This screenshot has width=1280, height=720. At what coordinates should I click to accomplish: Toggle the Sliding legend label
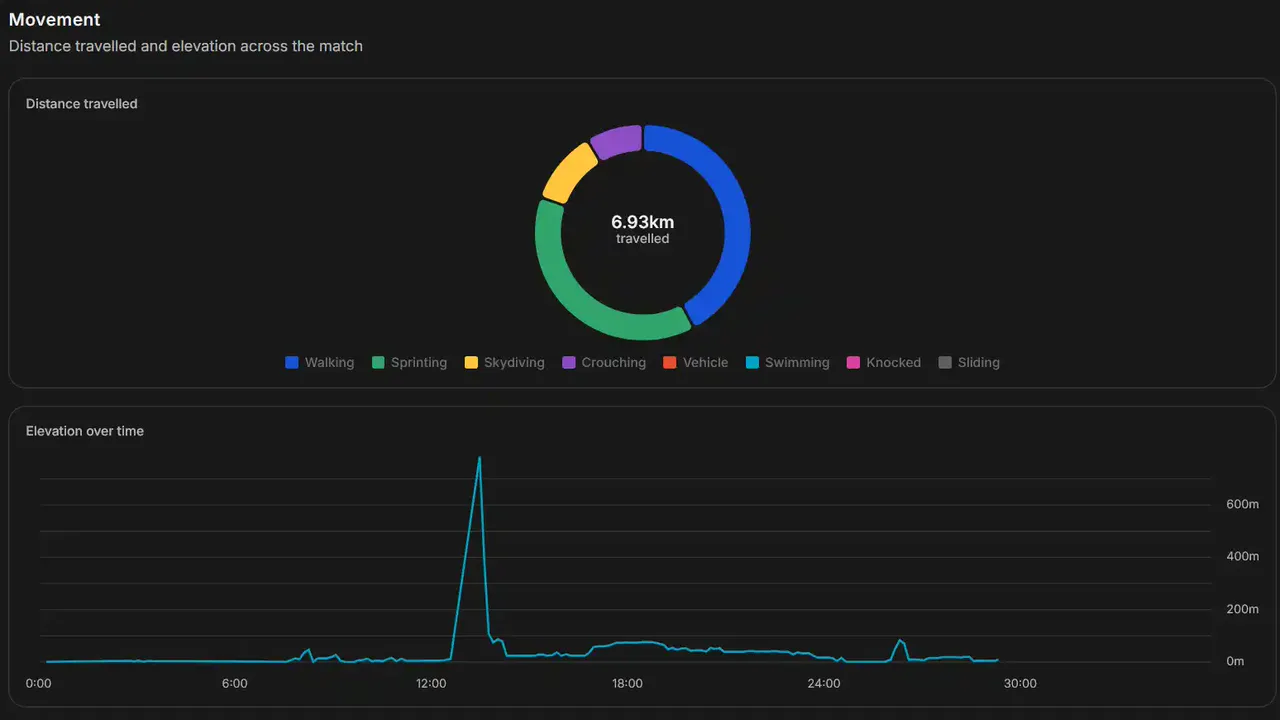pyautogui.click(x=979, y=363)
